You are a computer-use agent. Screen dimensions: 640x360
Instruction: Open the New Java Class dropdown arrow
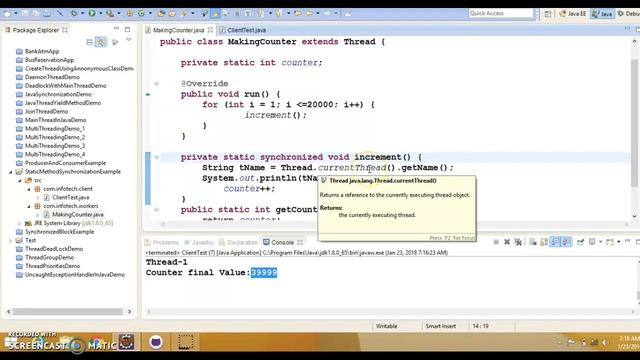[x=150, y=13]
